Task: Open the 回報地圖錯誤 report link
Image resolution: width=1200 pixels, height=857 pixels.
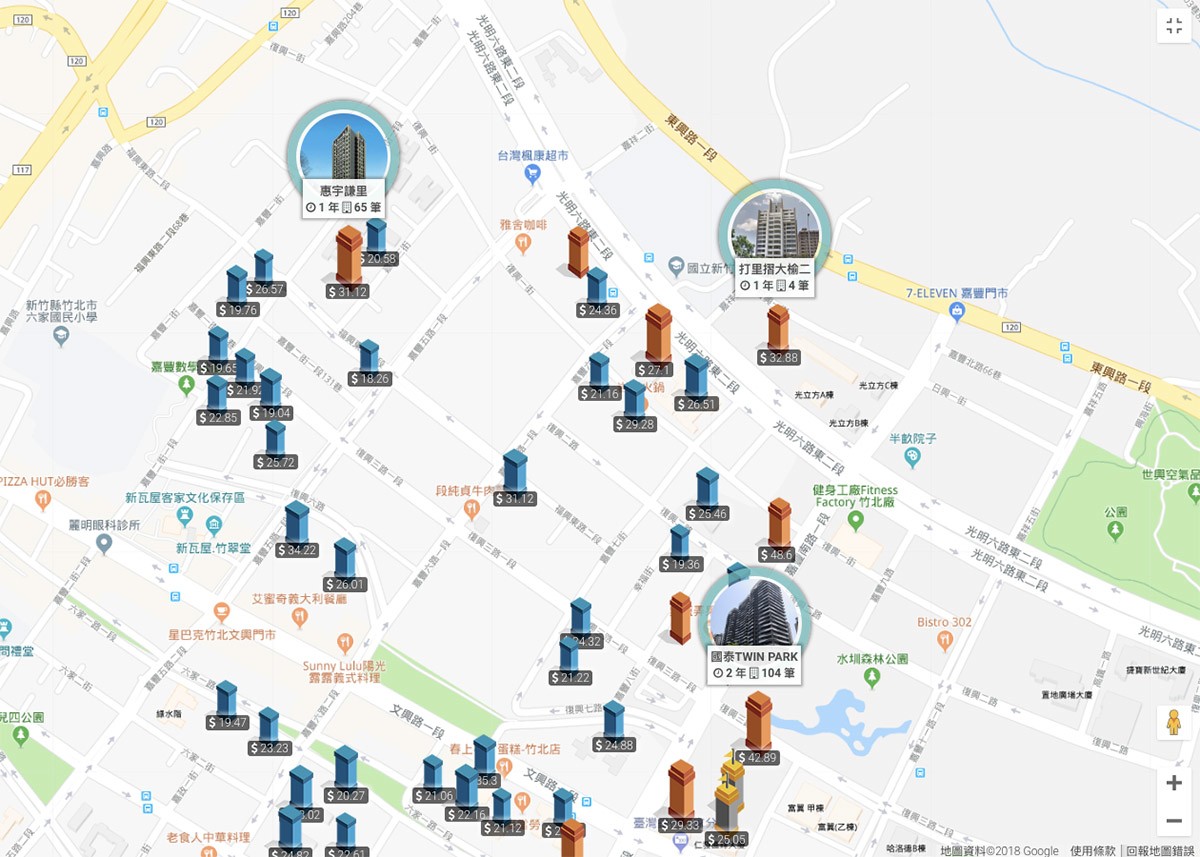Action: pos(1160,850)
